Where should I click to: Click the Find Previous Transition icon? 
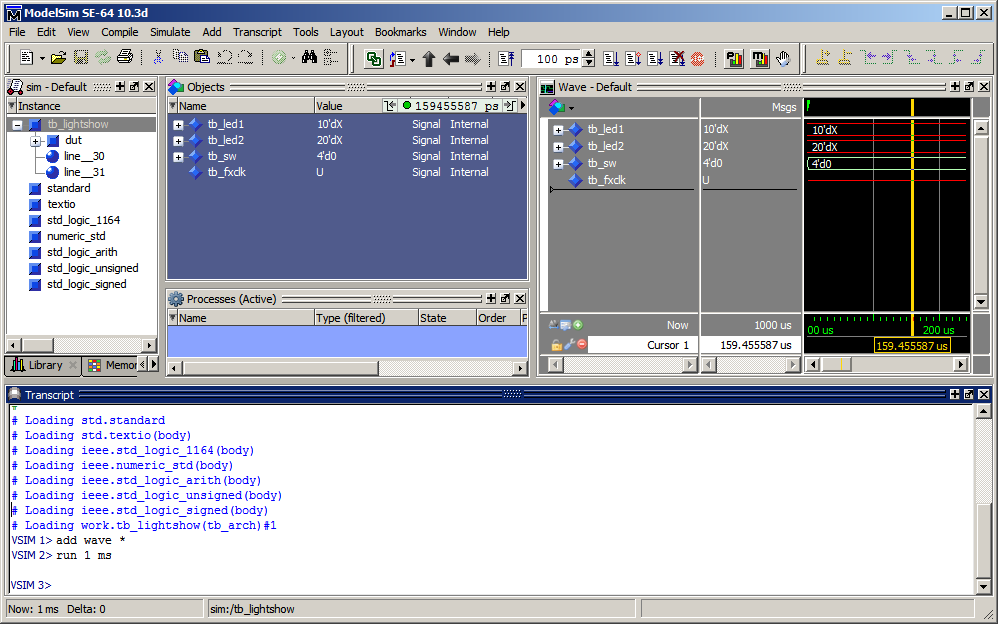pyautogui.click(x=869, y=58)
